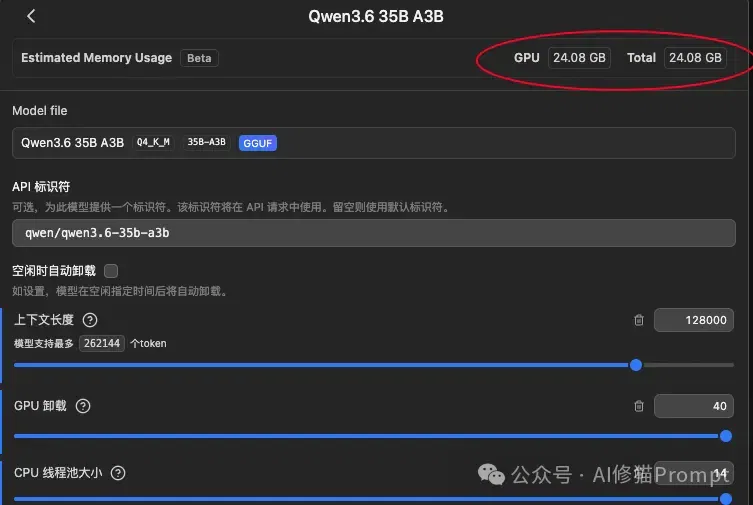Click the help icon beside GPU 卸载
This screenshot has height=505, width=753.
coord(83,406)
